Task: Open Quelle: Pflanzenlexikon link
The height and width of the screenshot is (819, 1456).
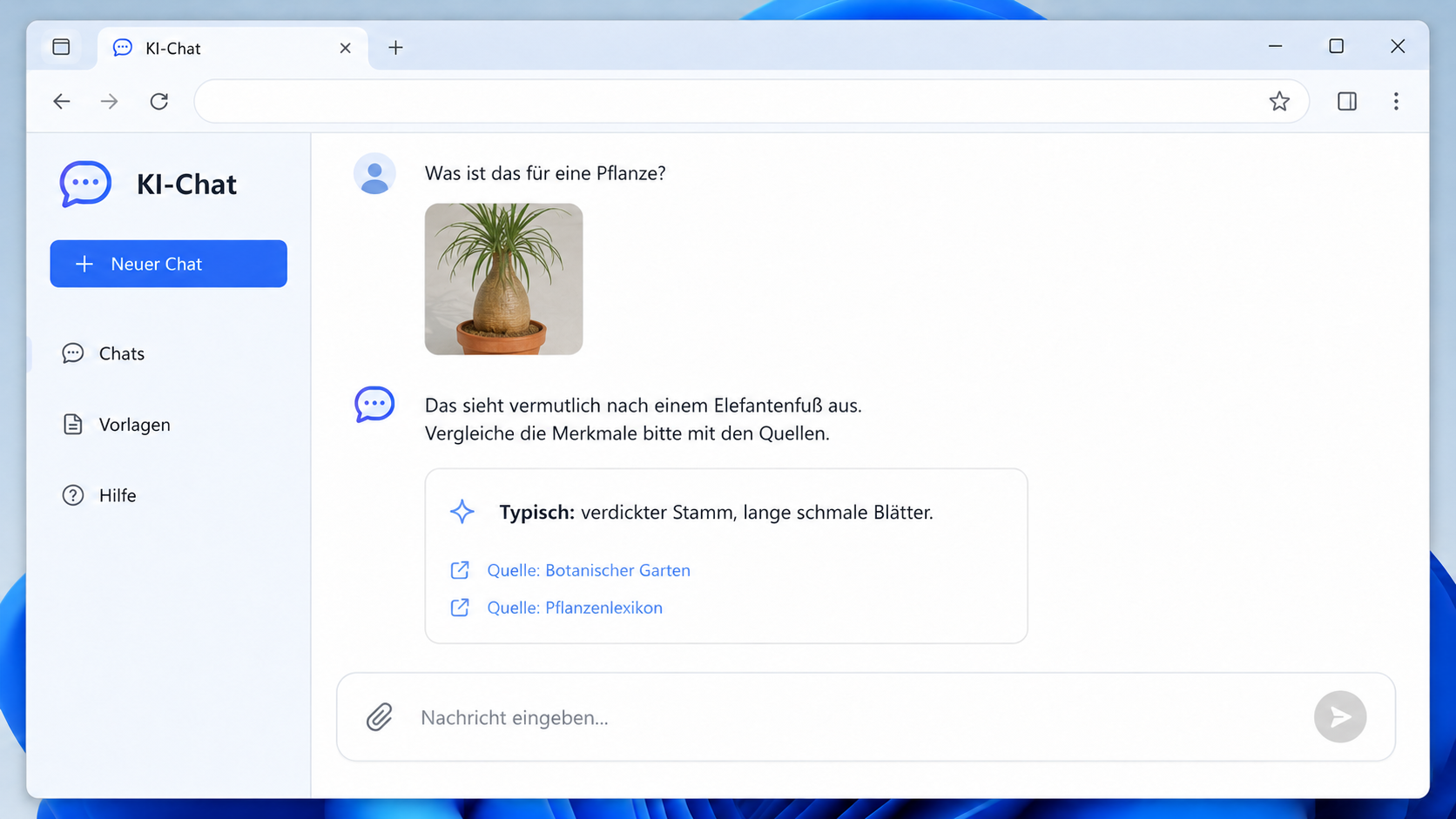Action: pos(575,608)
